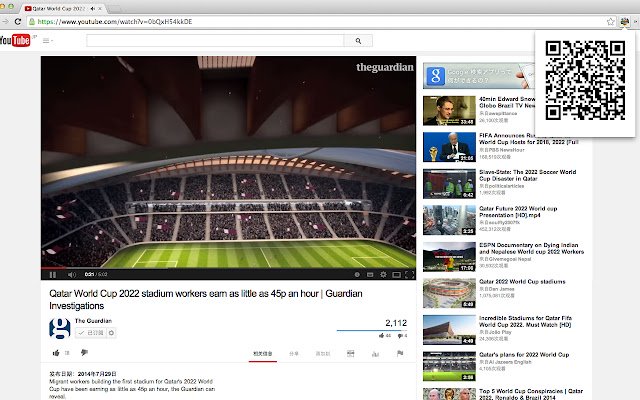Close the Qatar World Cup browser tab
Screen dimensions: 640x400
[100, 9]
